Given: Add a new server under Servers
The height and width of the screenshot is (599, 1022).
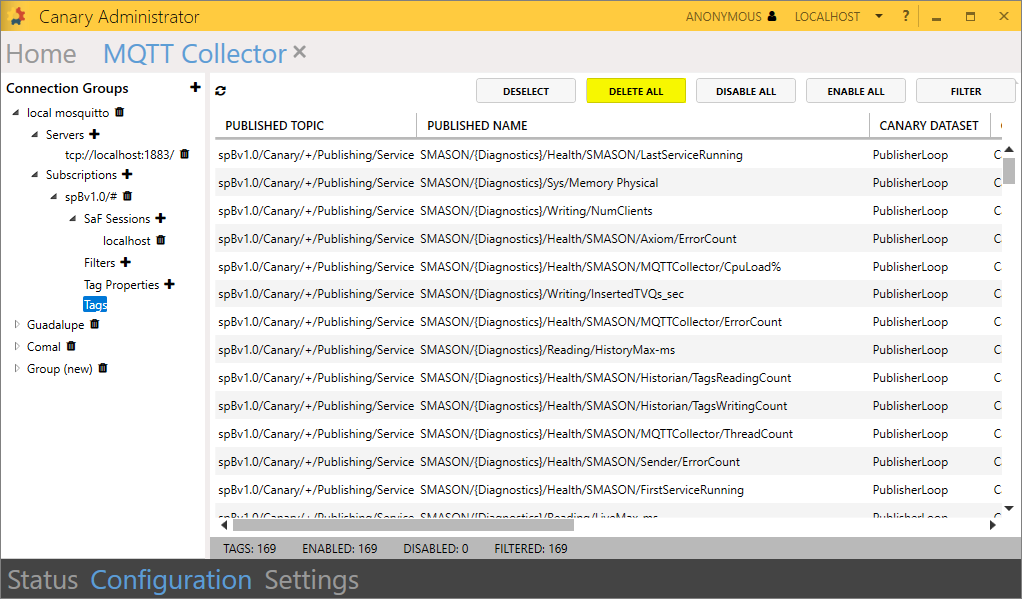Looking at the screenshot, I should pyautogui.click(x=95, y=134).
